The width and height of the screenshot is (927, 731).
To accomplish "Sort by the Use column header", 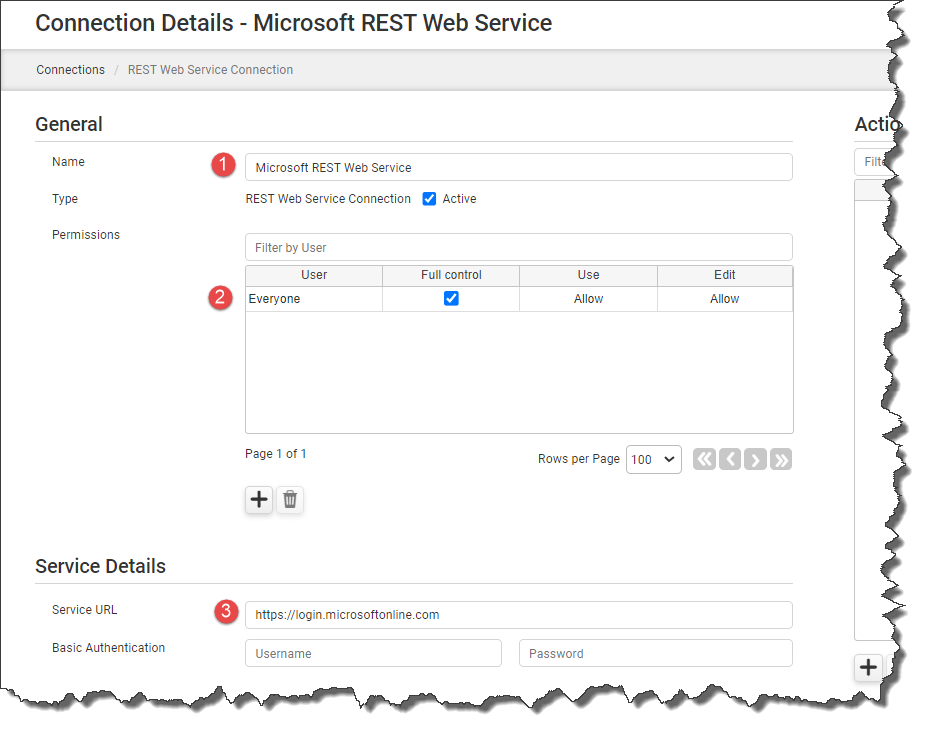I will pyautogui.click(x=588, y=276).
